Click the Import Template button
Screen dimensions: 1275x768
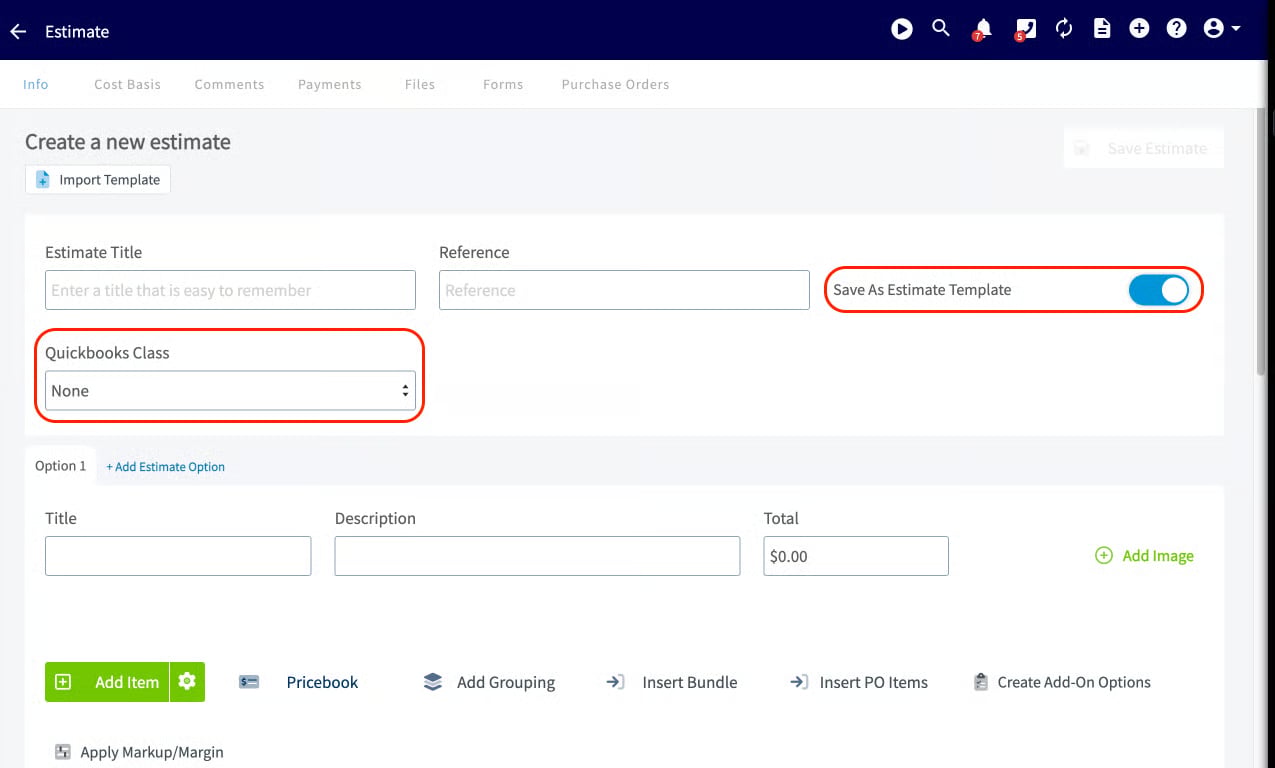click(98, 180)
